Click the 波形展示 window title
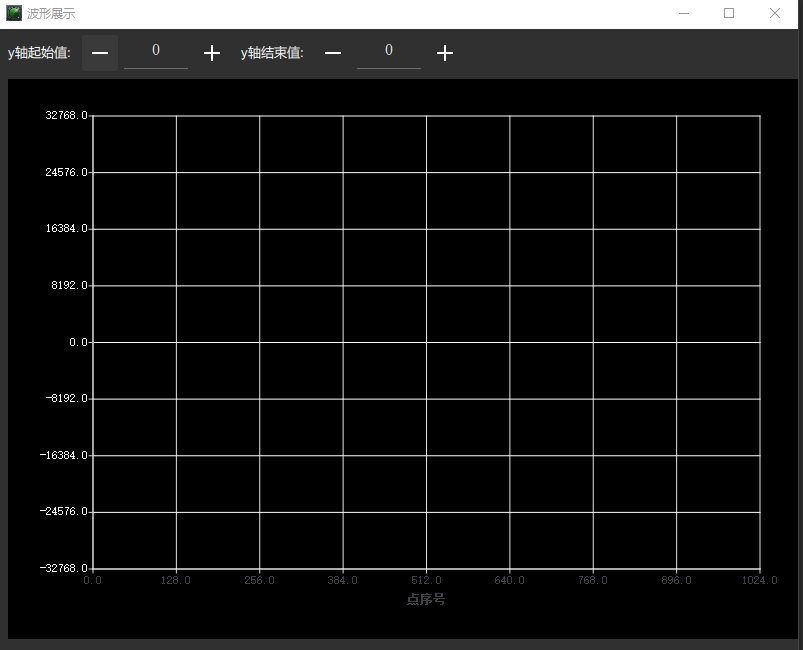Screen dimensions: 803x650 tap(49, 13)
